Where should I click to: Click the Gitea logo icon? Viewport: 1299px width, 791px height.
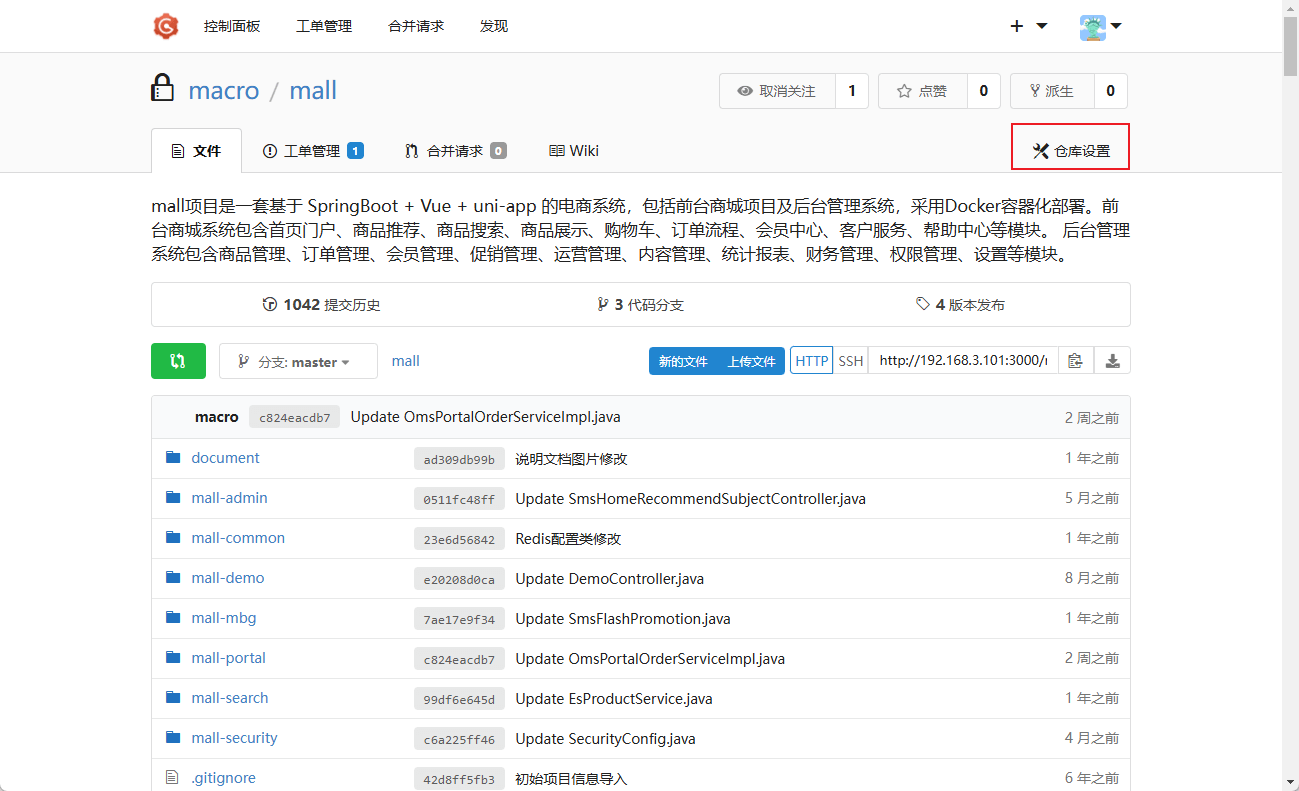pos(166,26)
